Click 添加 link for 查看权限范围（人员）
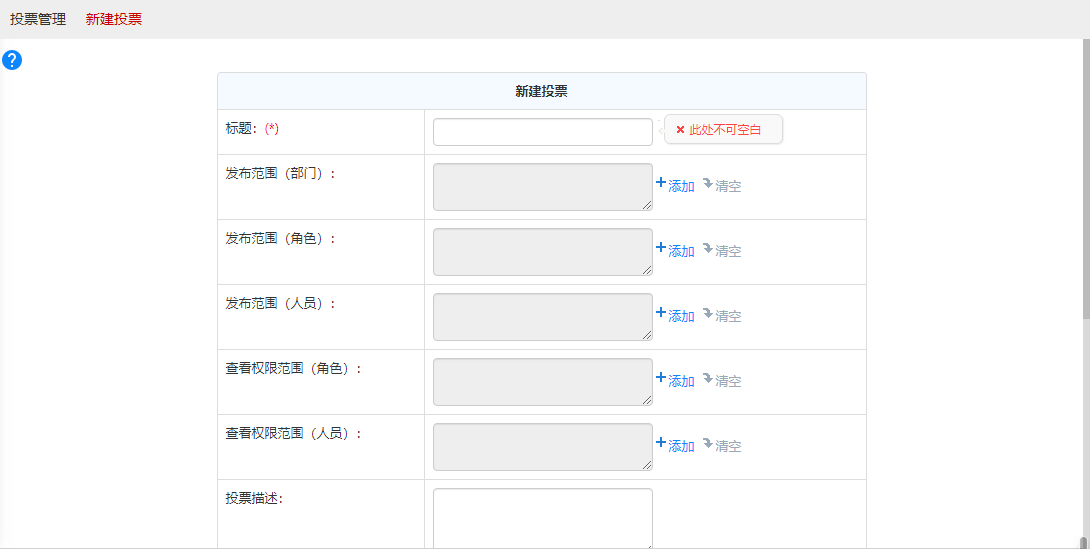The width and height of the screenshot is (1090, 549). (681, 446)
